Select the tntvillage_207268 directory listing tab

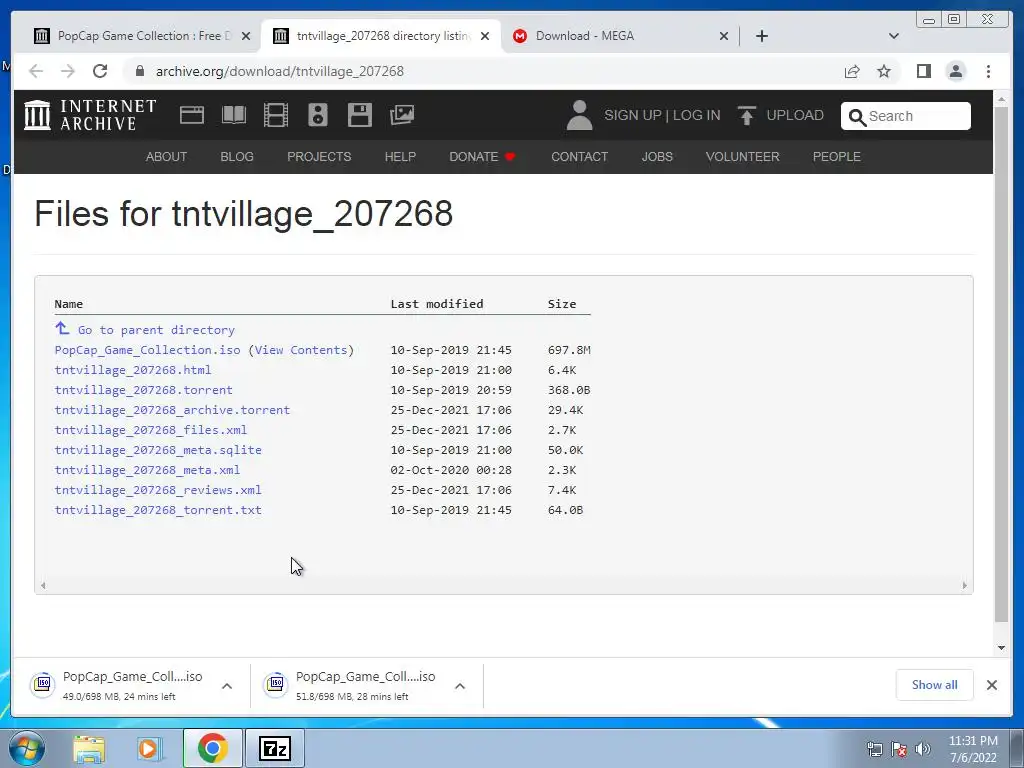coord(381,36)
